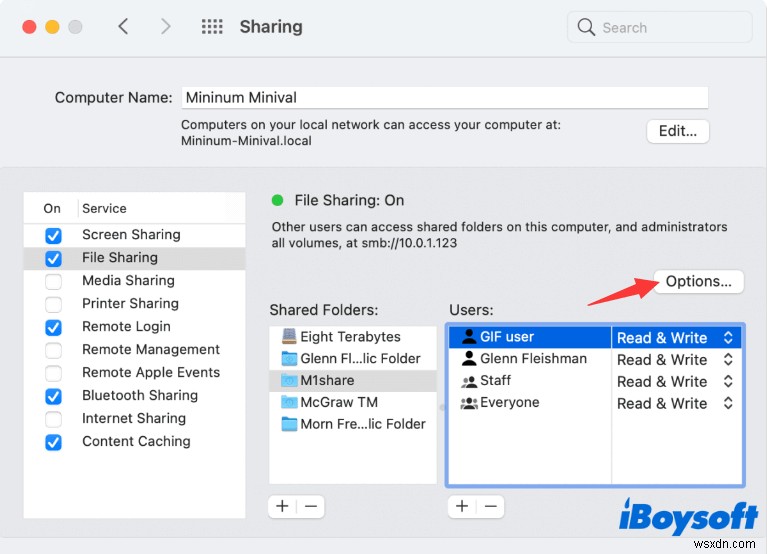Select the Eight Terabytes drive icon
767x554 pixels.
[x=289, y=337]
